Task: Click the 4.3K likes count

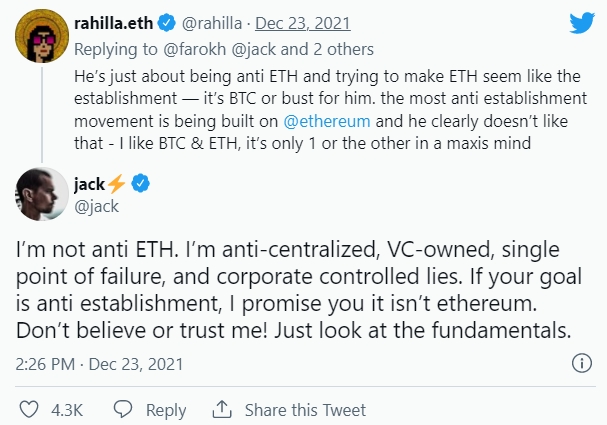Action: (65, 410)
